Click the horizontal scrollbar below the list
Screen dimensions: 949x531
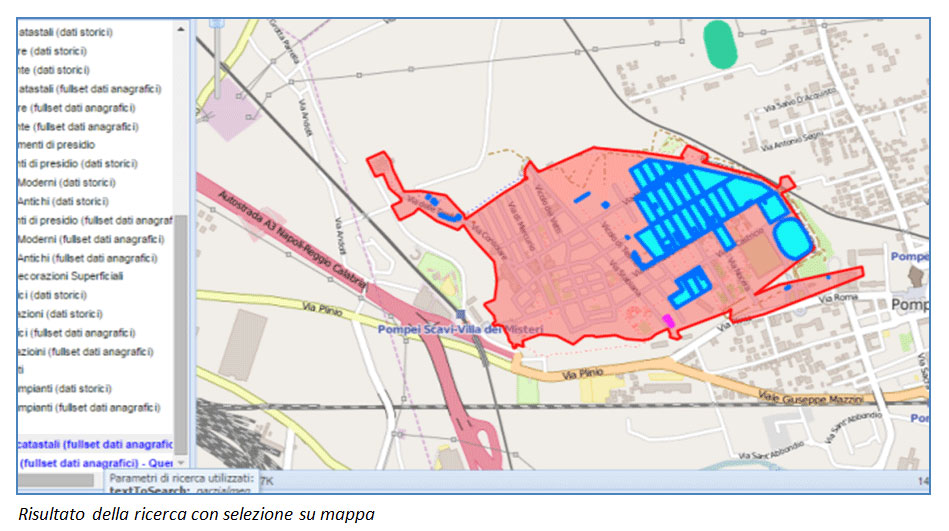(x=60, y=482)
